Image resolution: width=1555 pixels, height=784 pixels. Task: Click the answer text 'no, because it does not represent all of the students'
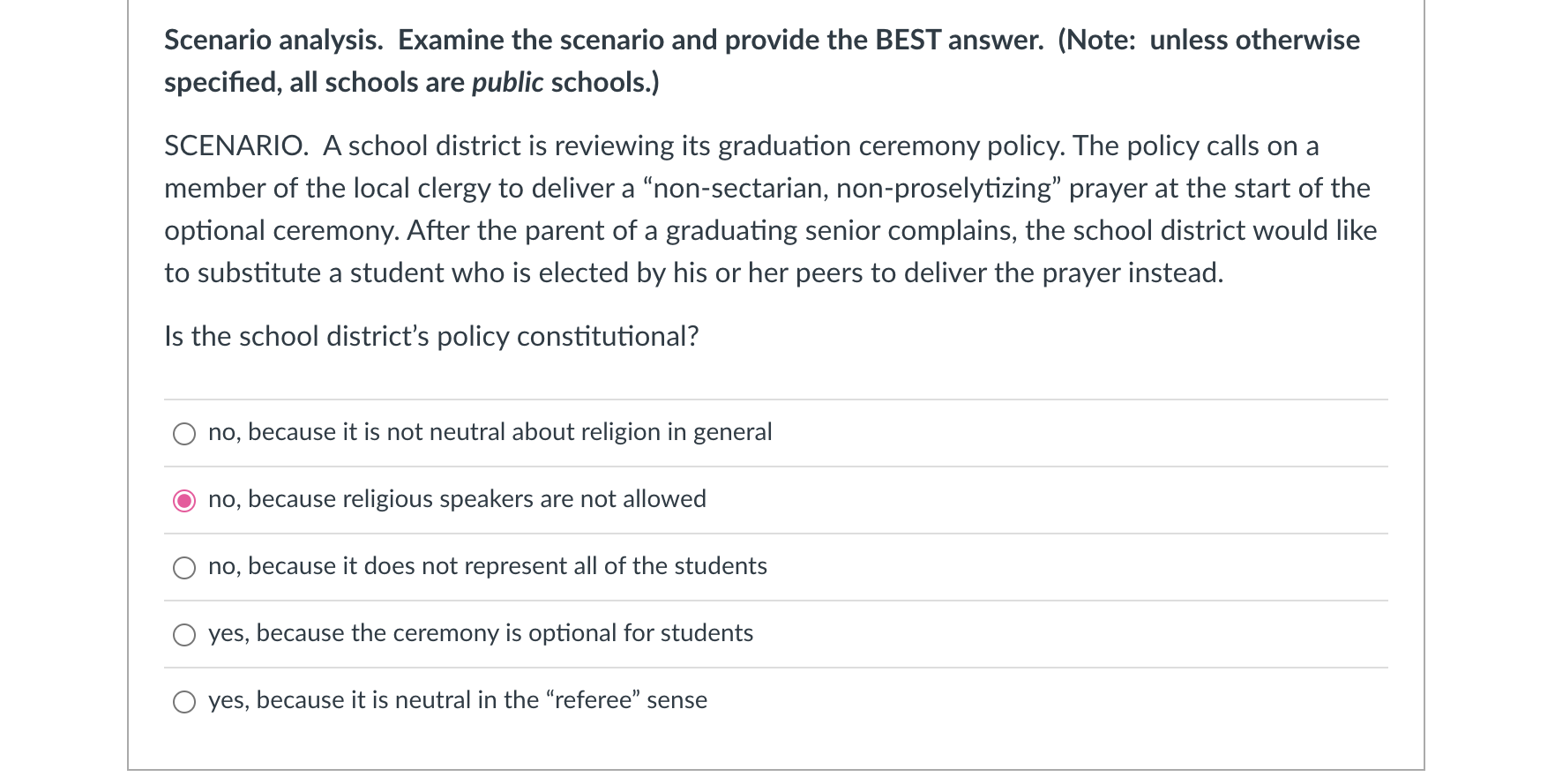[x=487, y=566]
